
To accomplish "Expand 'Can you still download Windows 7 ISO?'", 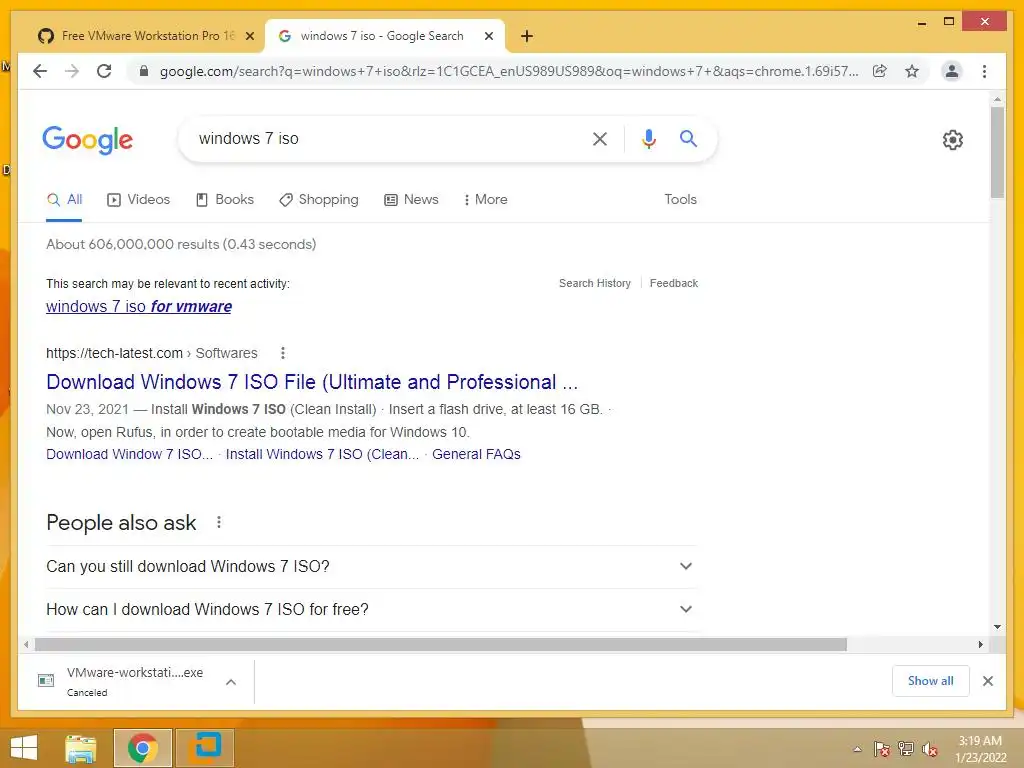I will tap(371, 566).
